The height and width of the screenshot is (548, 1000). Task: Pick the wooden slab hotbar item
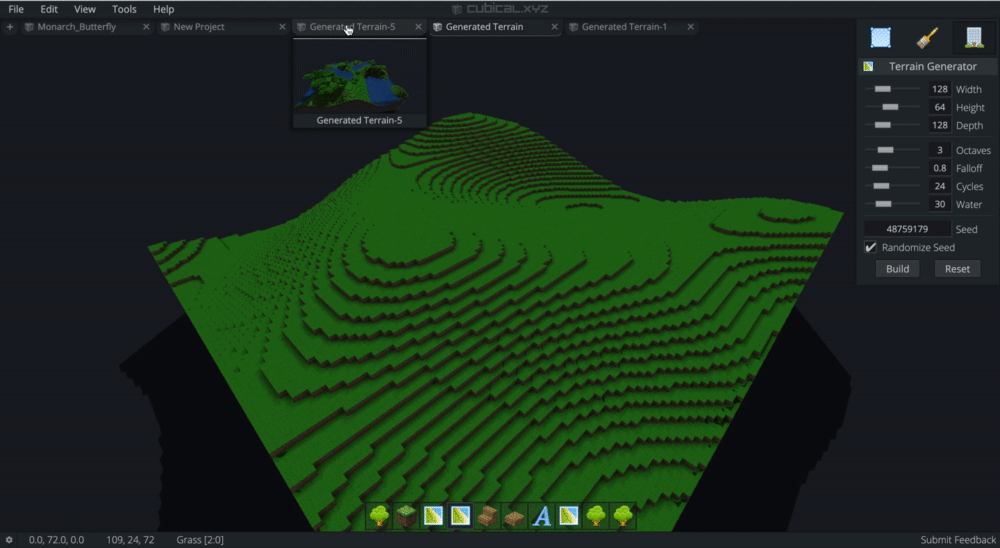[514, 516]
